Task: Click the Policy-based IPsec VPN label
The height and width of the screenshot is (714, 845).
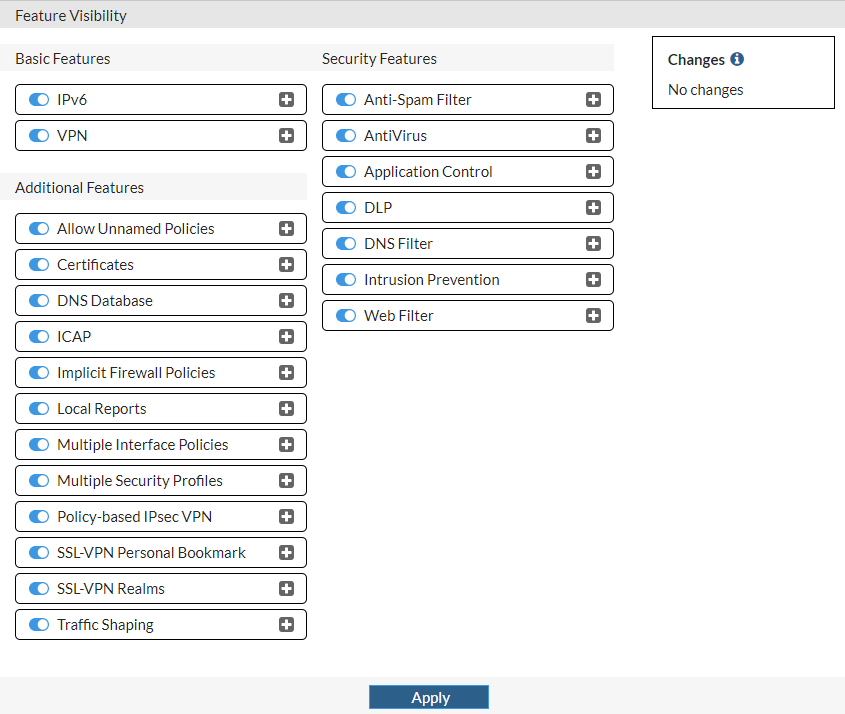Action: 134,517
